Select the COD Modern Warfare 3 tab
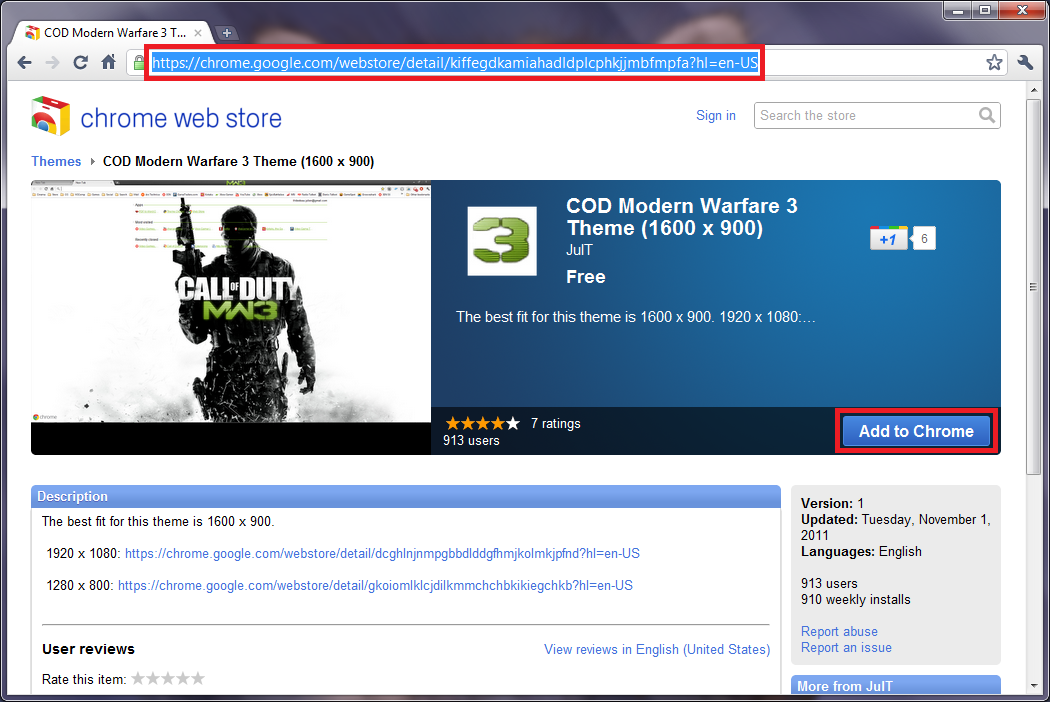The height and width of the screenshot is (702, 1050). tap(115, 32)
